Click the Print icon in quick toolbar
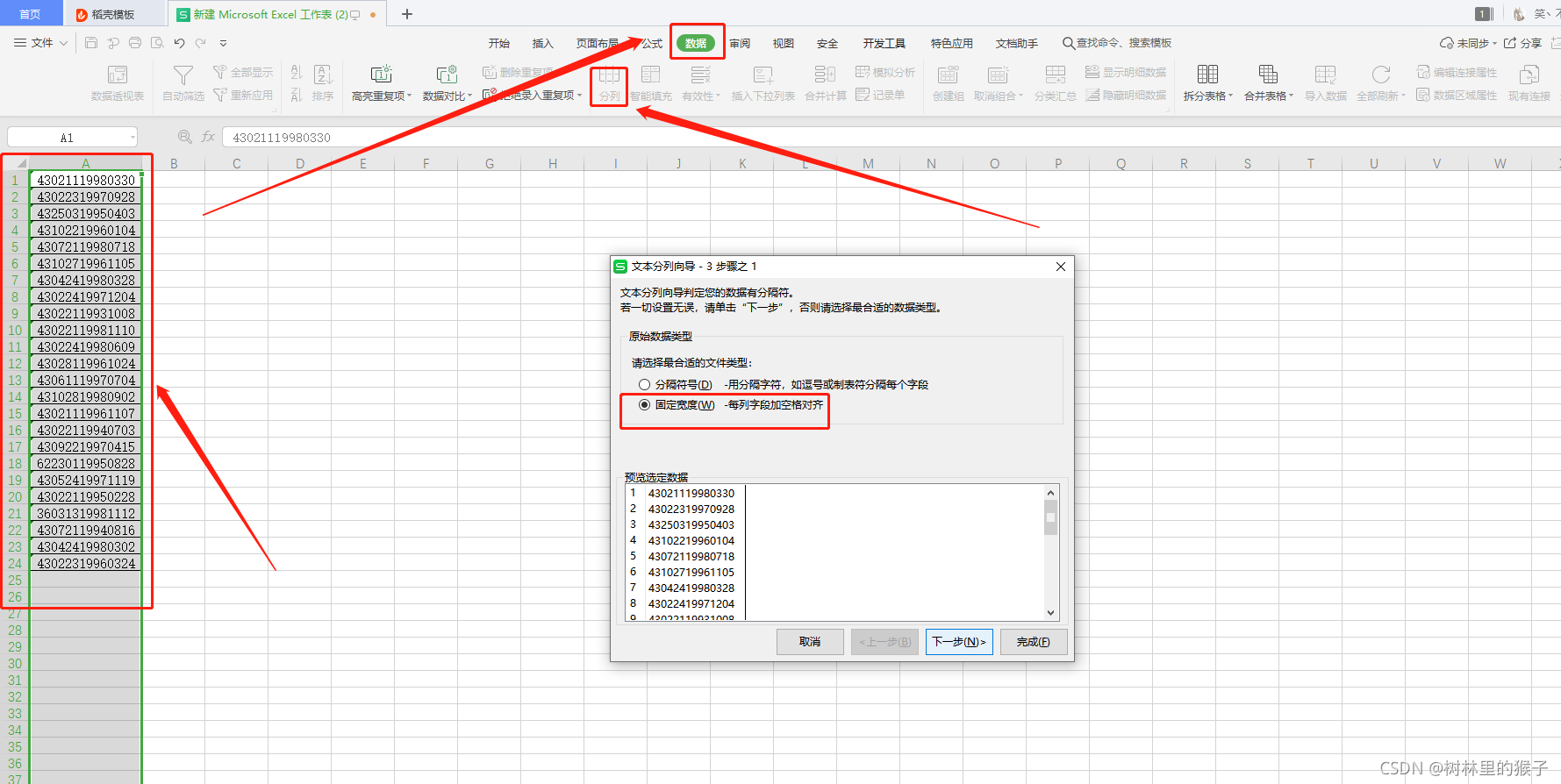 pos(135,42)
